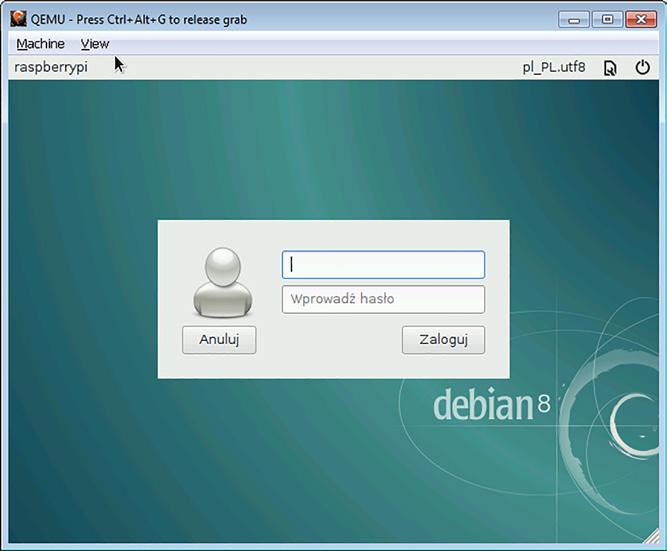Open the View menu
Viewport: 667px width, 551px height.
[x=95, y=44]
